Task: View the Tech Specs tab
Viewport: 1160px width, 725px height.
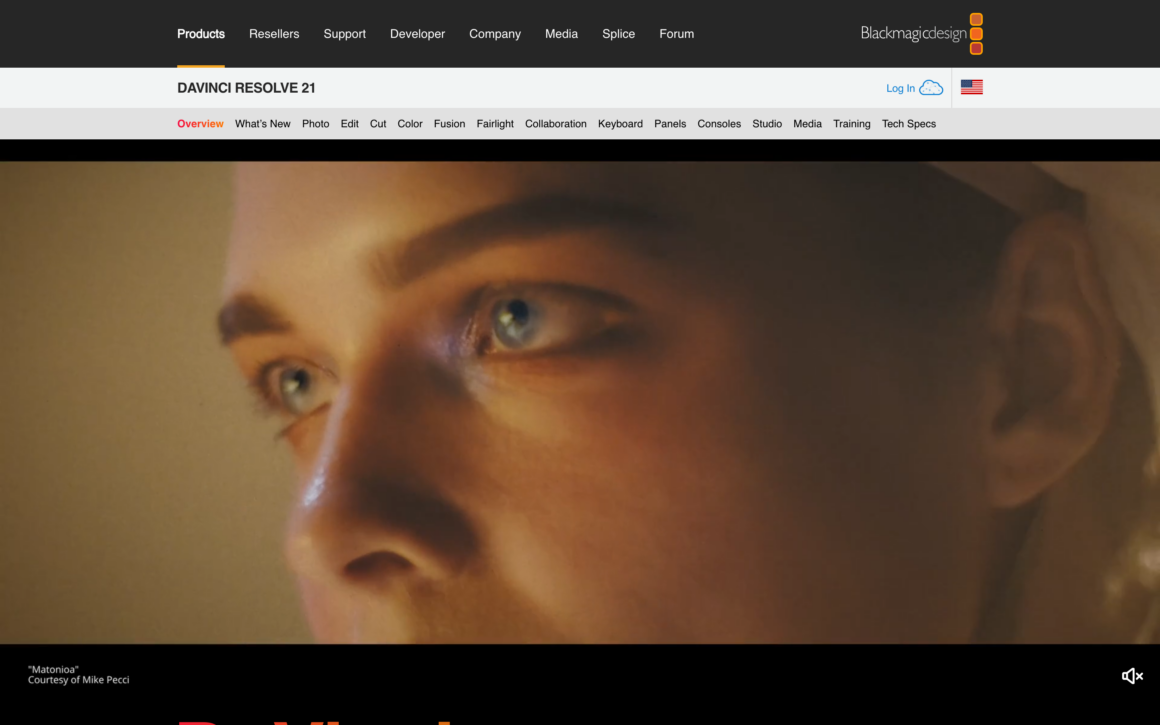Action: pos(908,123)
